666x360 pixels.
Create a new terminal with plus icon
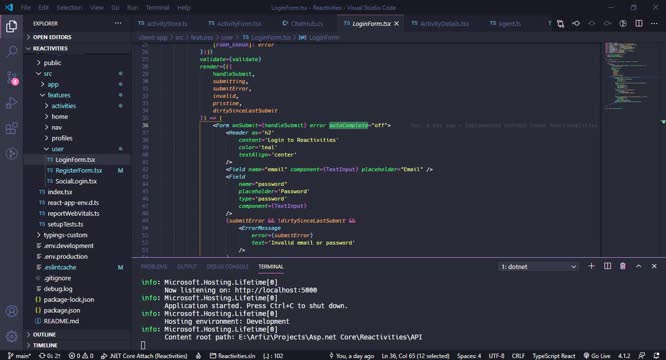coord(591,266)
